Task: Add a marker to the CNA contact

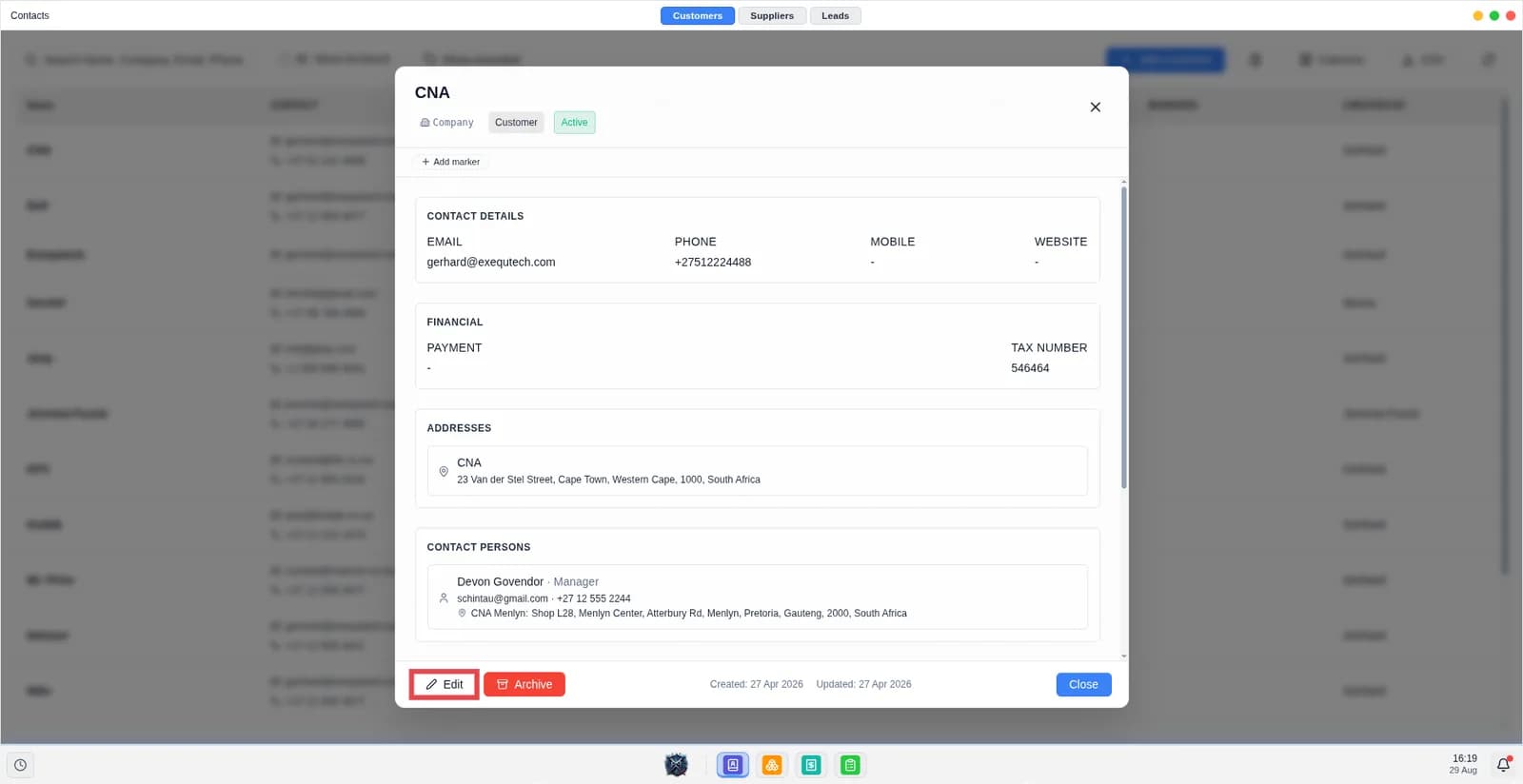Action: pyautogui.click(x=451, y=162)
